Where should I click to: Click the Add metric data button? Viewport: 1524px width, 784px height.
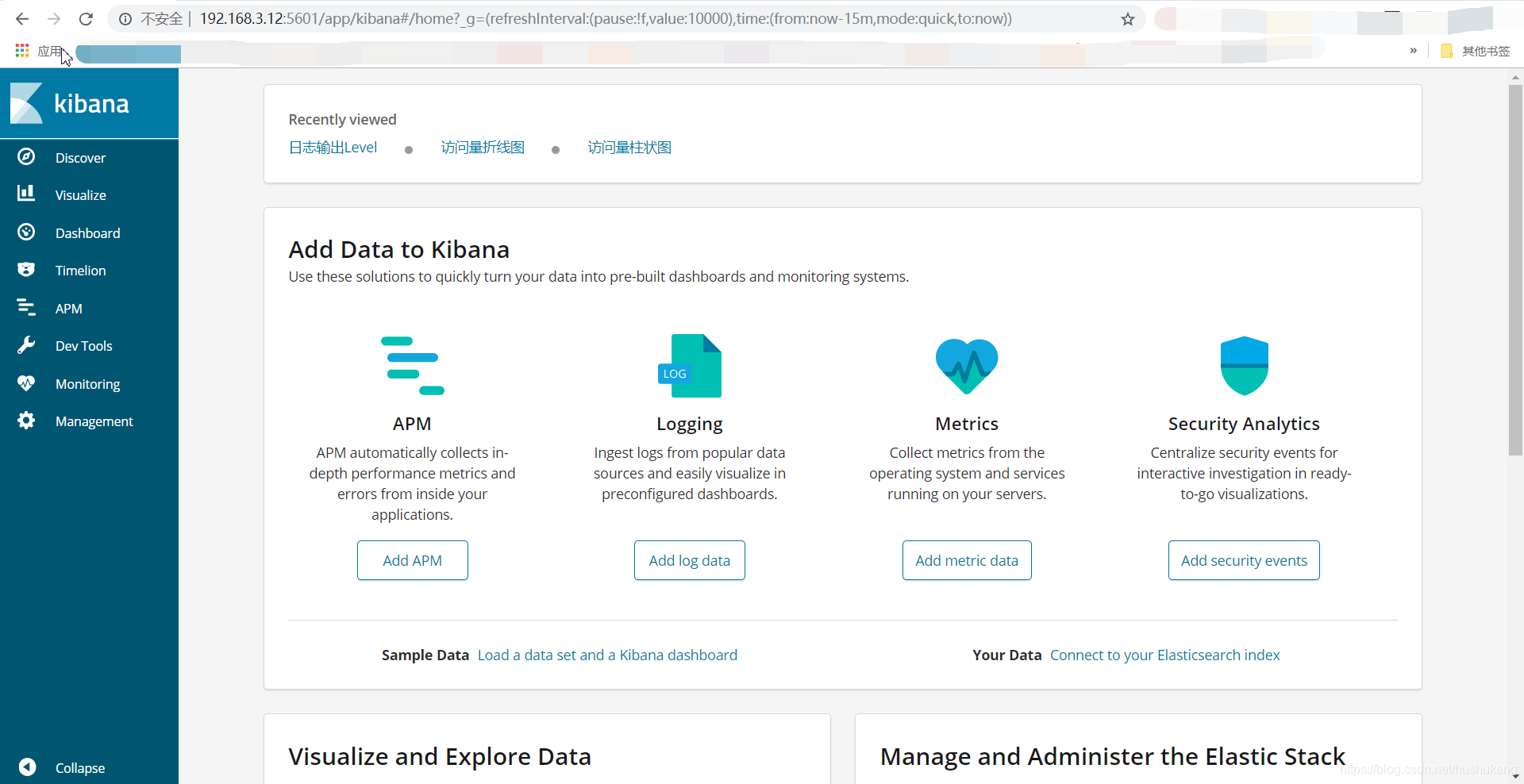(967, 560)
